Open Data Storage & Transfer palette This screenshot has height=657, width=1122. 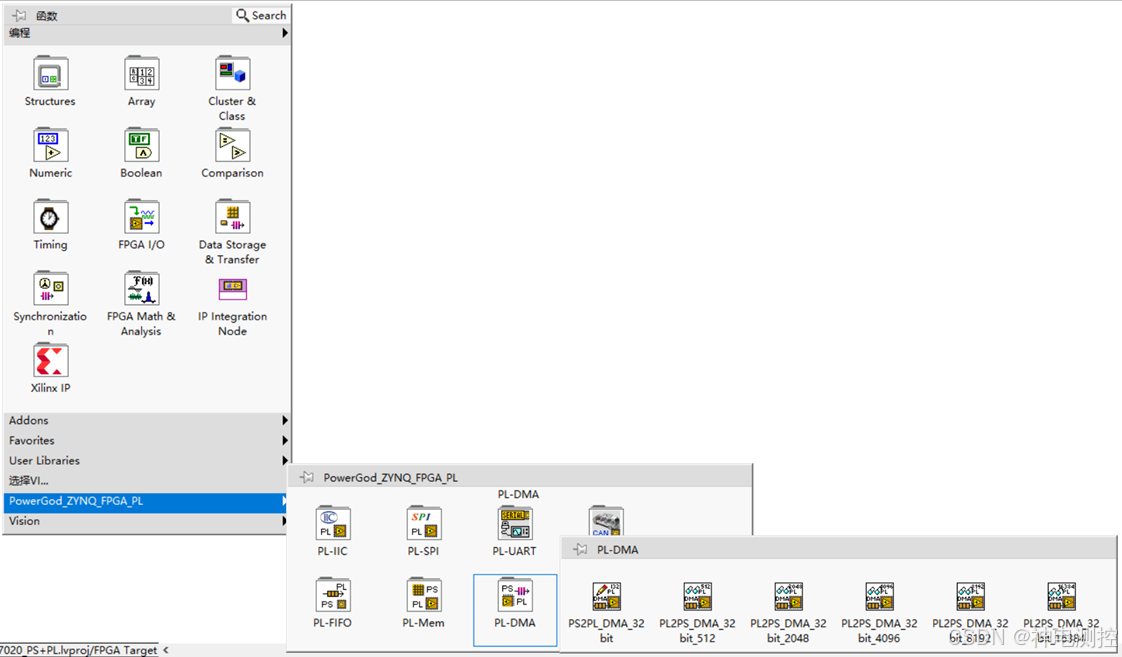[x=233, y=218]
